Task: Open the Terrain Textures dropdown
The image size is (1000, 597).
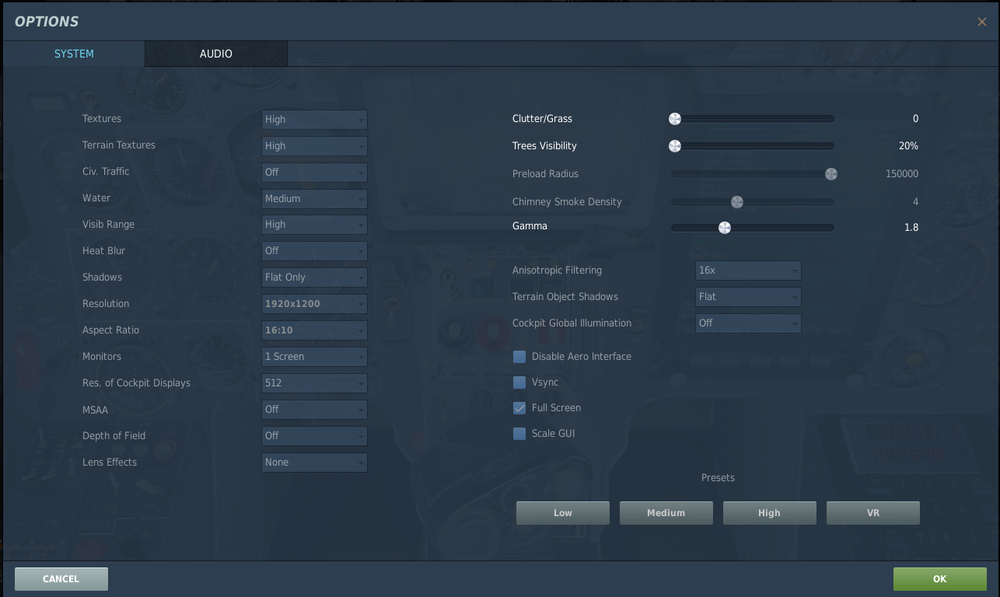Action: (313, 145)
